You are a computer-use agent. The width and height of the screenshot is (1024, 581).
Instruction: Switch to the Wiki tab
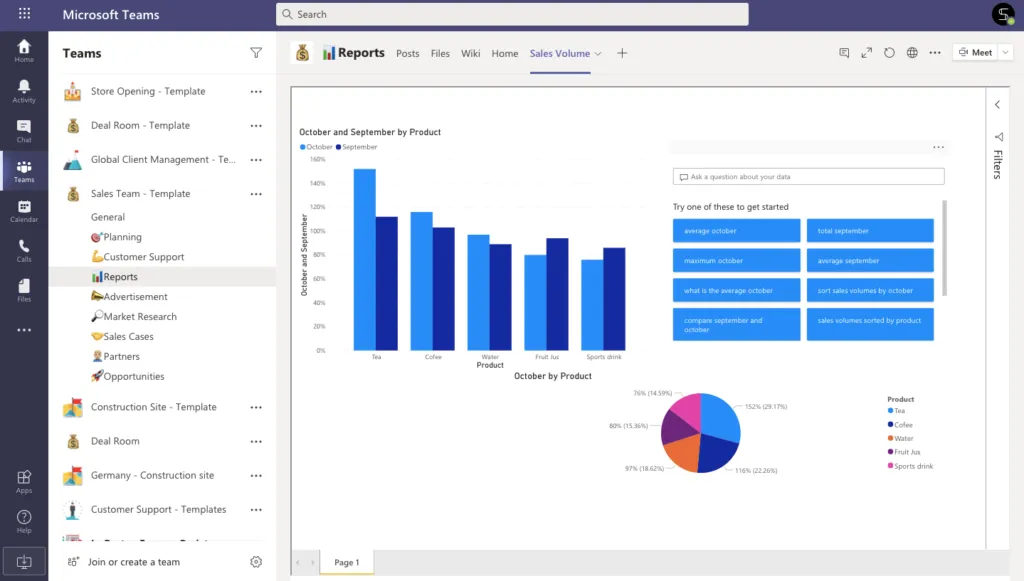470,54
